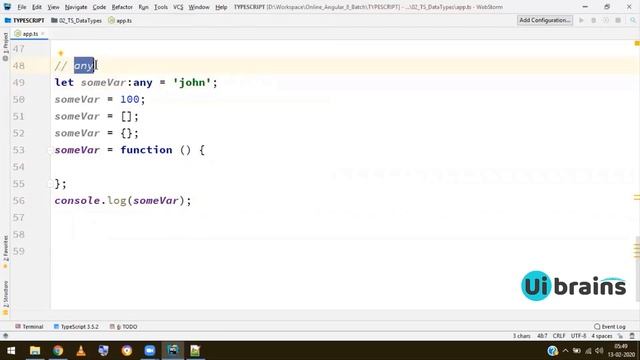Open the TypeScript 3.5.2 tool window

click(76, 327)
